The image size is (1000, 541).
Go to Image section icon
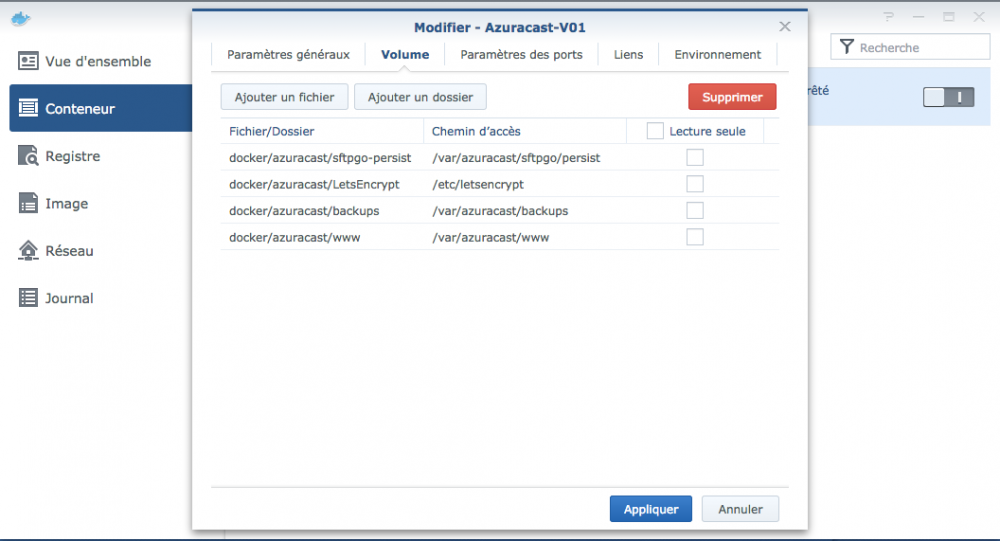pos(28,203)
